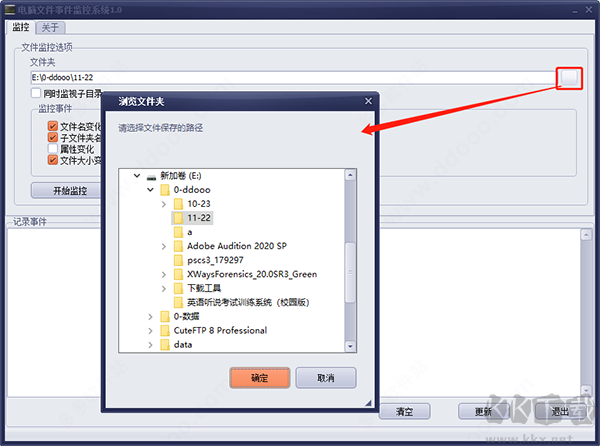Click the folder tree scroll-up arrow

tap(350, 175)
